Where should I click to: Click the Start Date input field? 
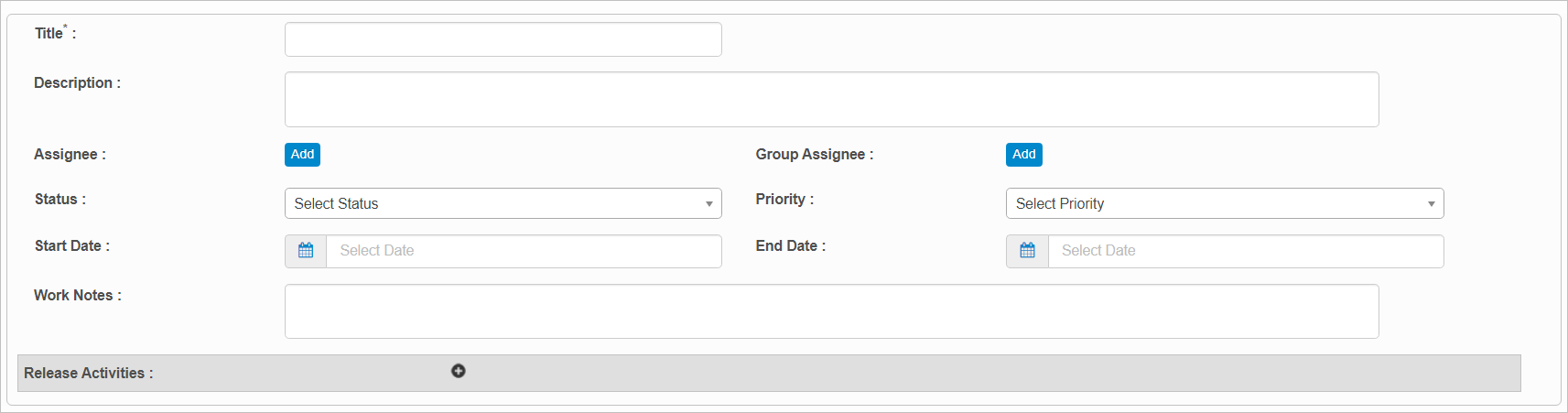[524, 251]
